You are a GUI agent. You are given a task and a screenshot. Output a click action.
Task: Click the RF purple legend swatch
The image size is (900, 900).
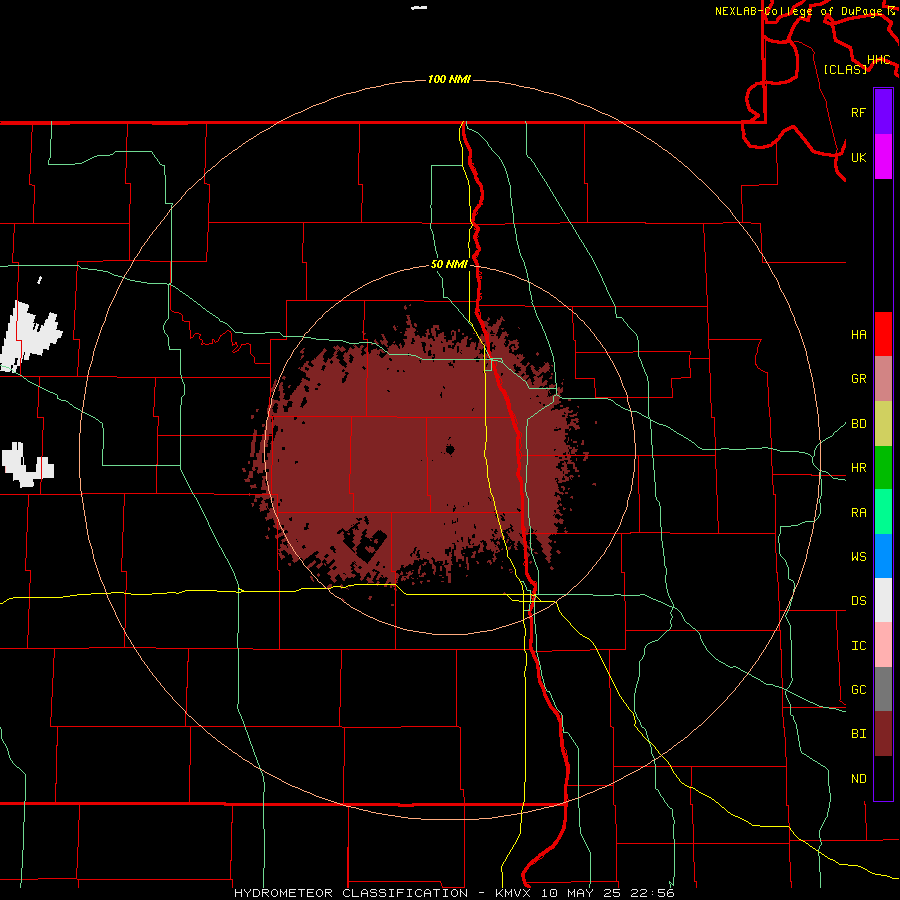(883, 112)
